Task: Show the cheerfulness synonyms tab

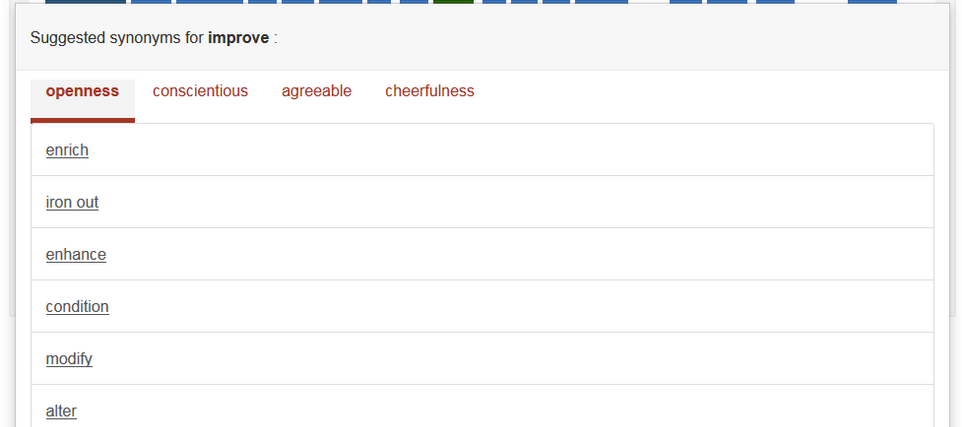Action: click(429, 91)
